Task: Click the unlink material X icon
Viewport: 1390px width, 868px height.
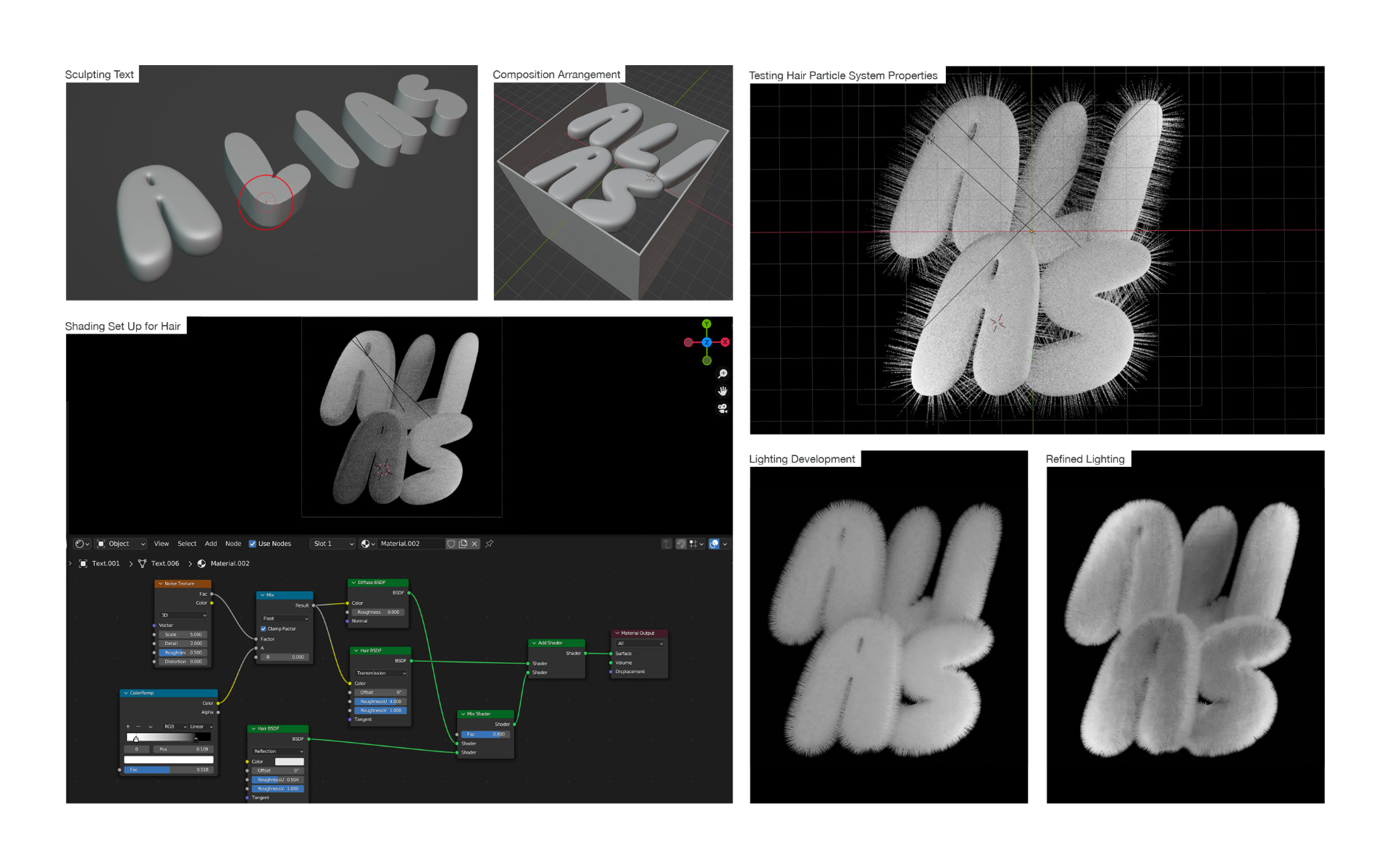Action: point(474,544)
